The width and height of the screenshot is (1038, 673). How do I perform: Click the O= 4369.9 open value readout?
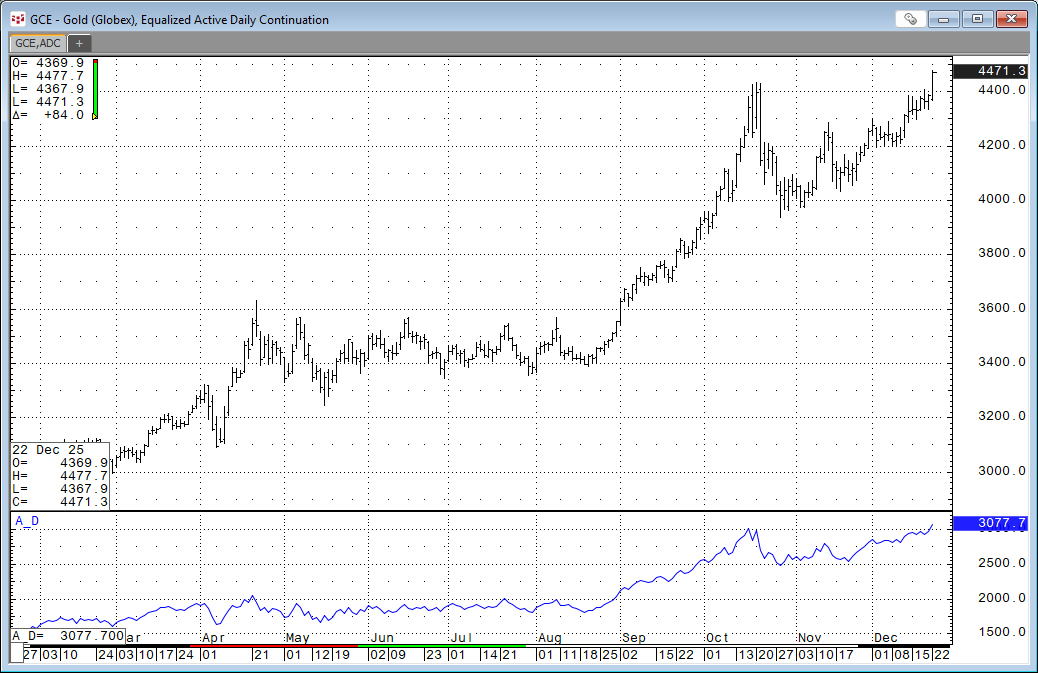click(47, 62)
